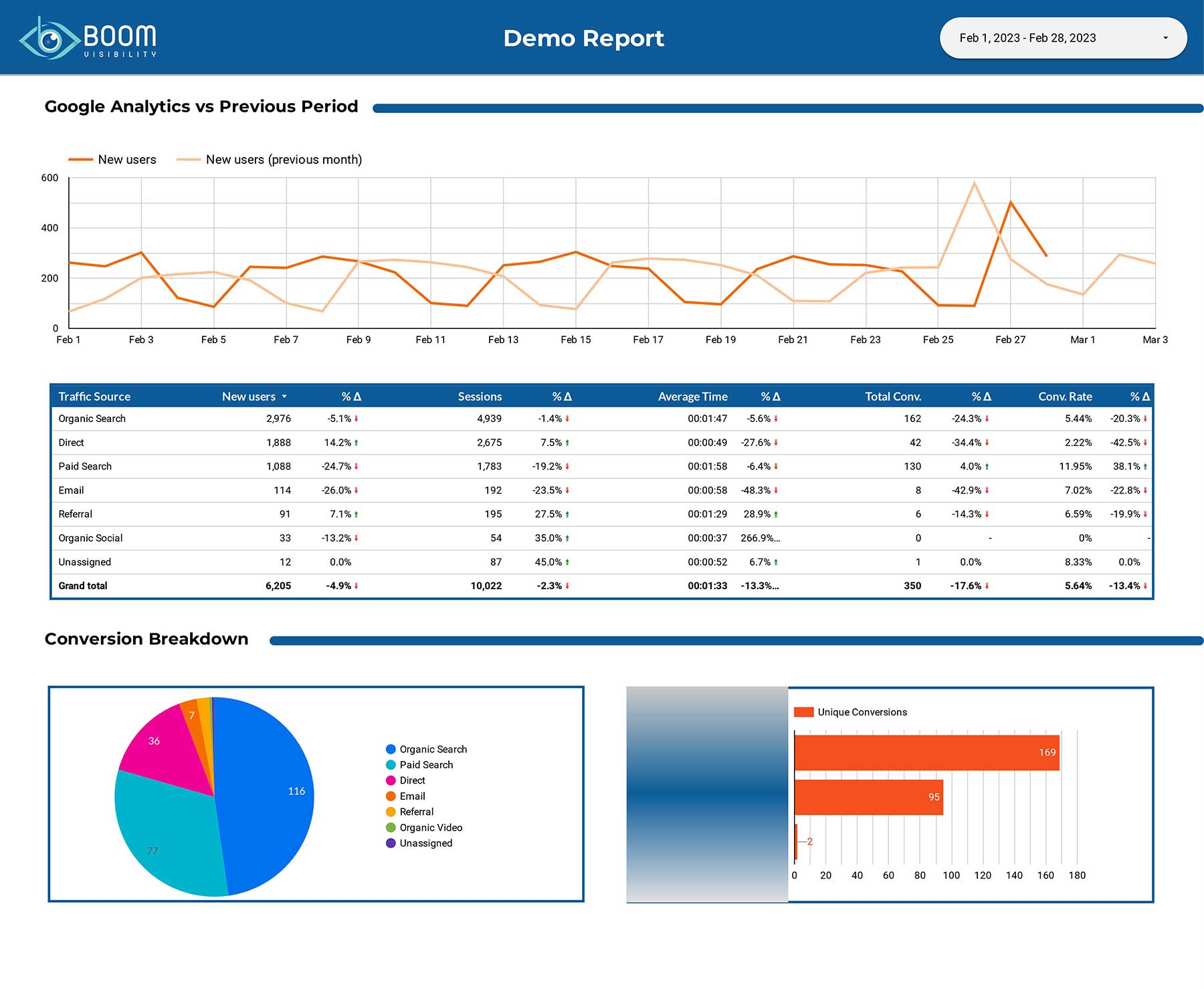Click the Demo Report title
This screenshot has height=989, width=1204.
[583, 38]
